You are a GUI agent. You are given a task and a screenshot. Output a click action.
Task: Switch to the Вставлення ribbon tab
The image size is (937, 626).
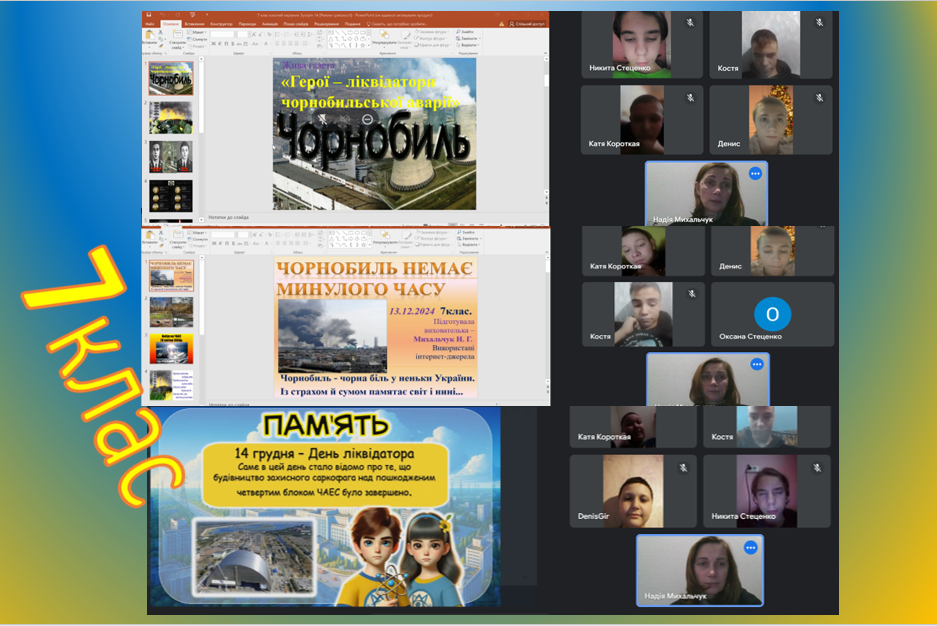click(x=194, y=24)
